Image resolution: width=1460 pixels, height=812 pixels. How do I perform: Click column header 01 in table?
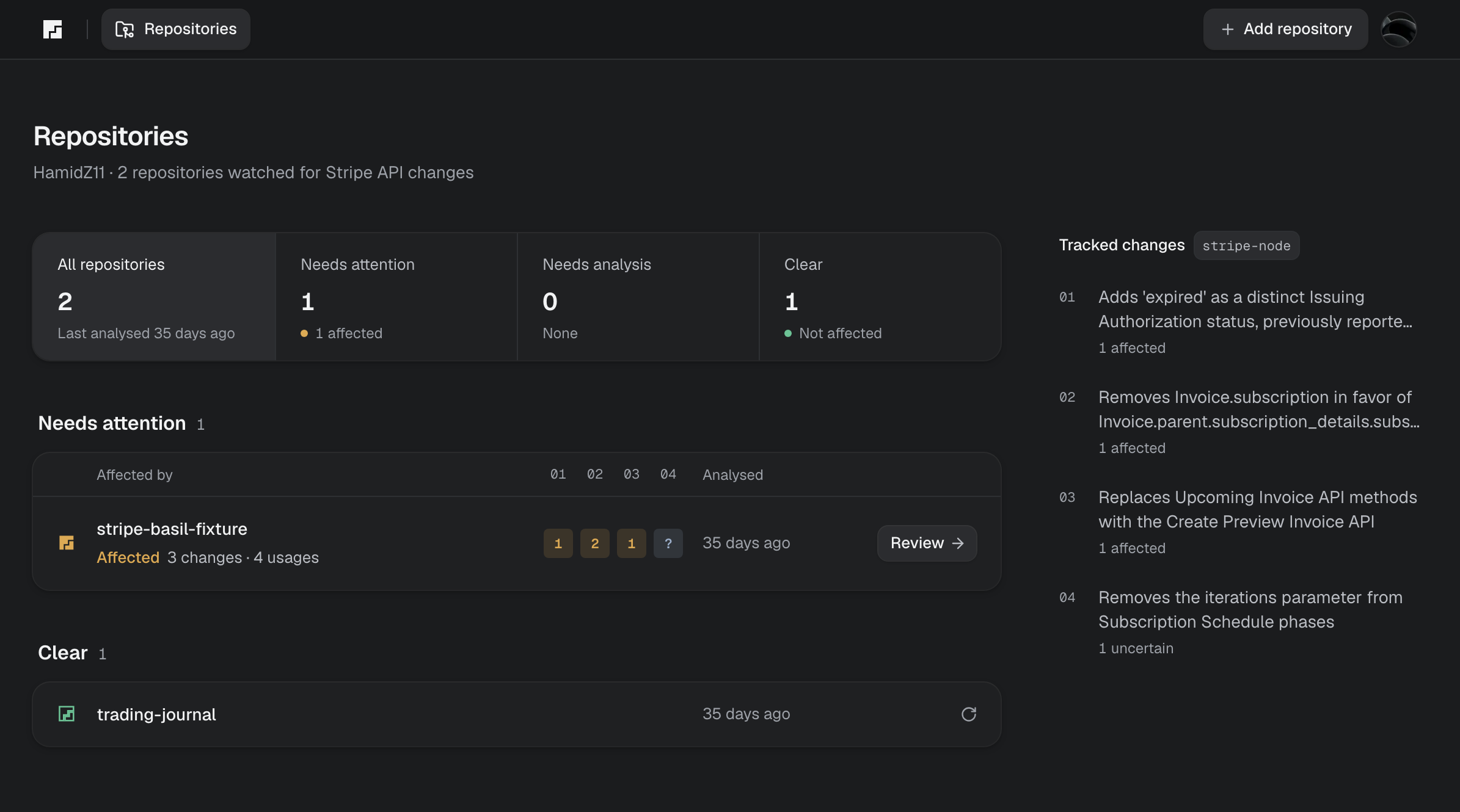(x=558, y=474)
